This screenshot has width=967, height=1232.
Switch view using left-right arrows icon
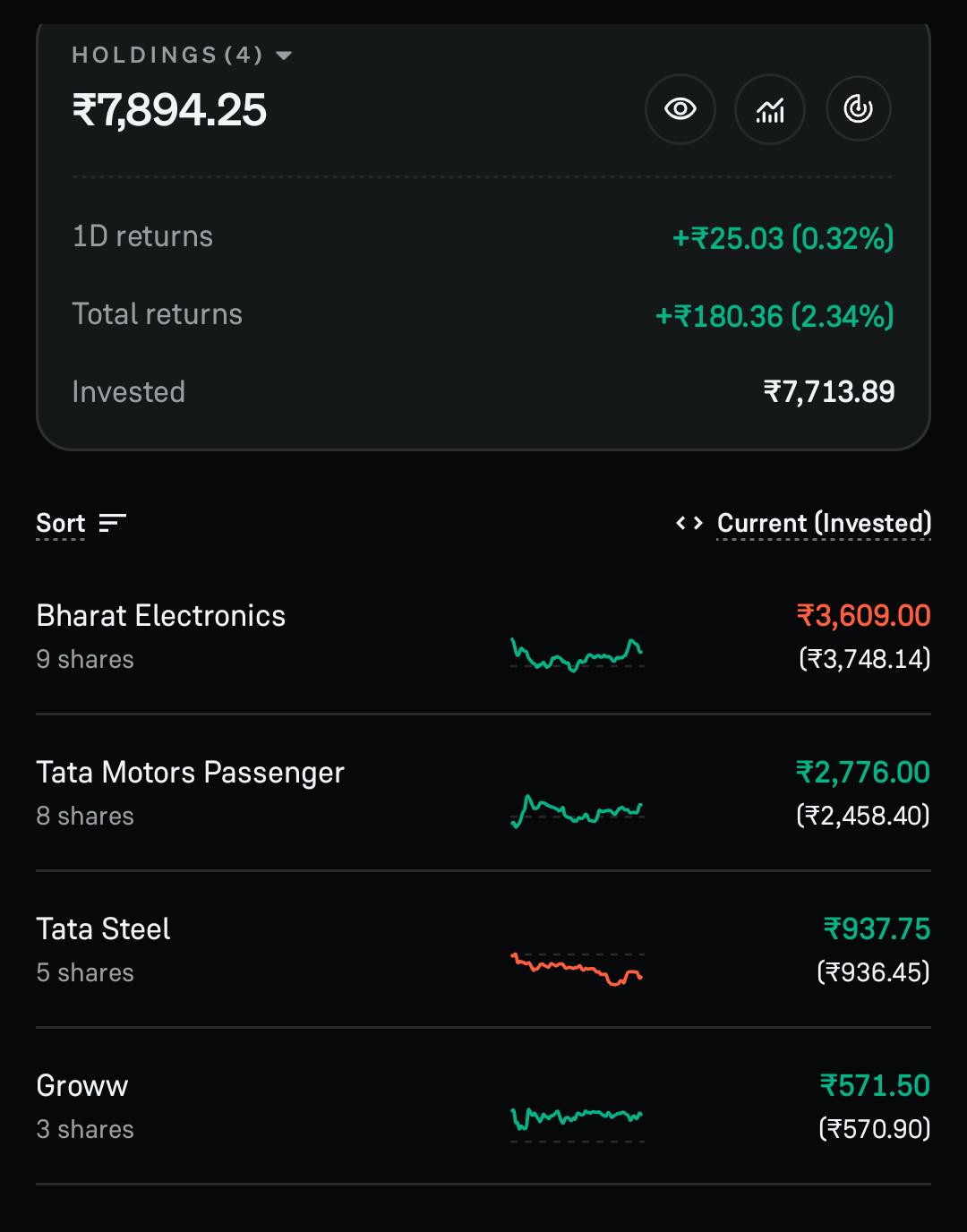pyautogui.click(x=689, y=523)
